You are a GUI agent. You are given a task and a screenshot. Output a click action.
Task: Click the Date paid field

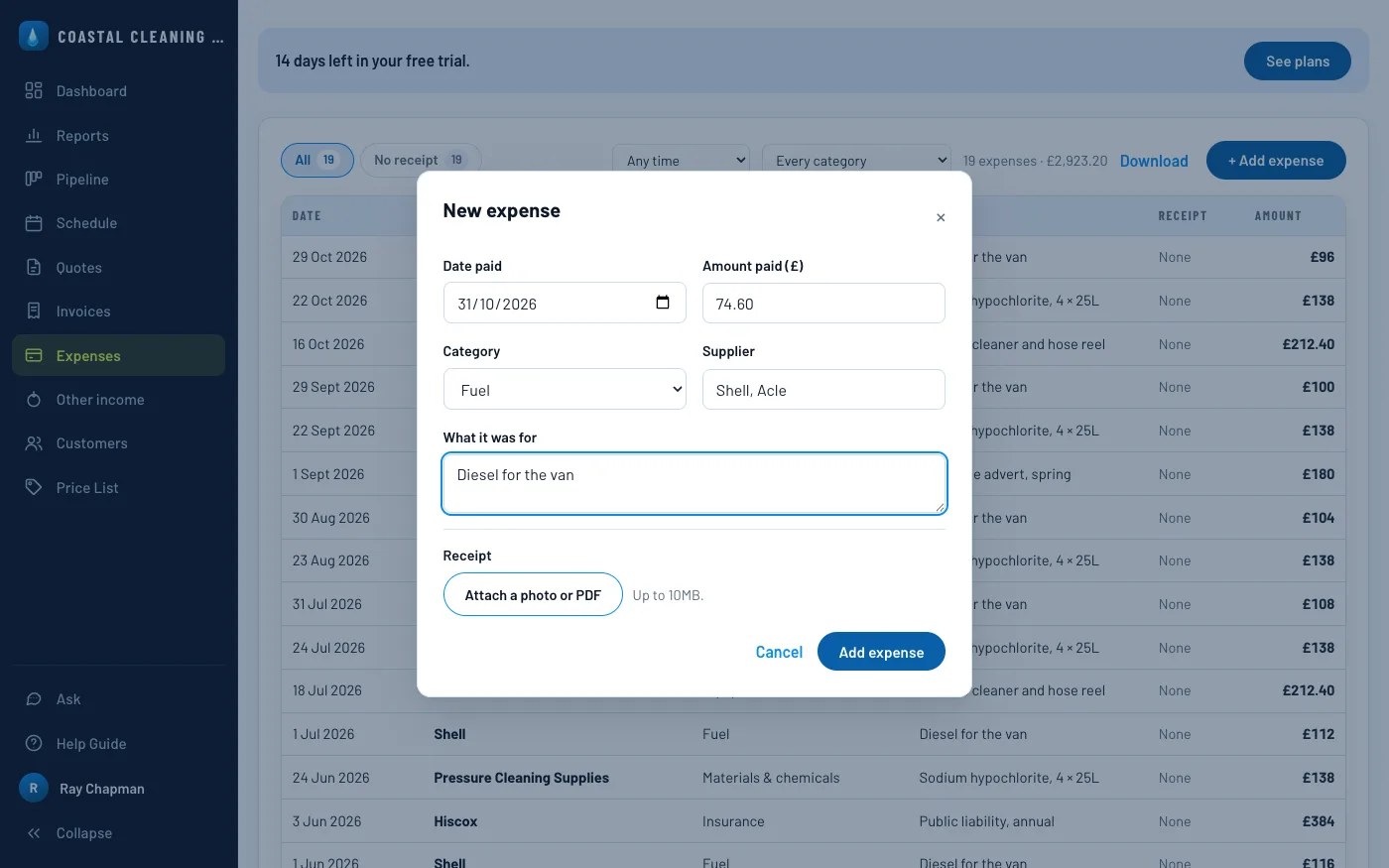coord(565,304)
